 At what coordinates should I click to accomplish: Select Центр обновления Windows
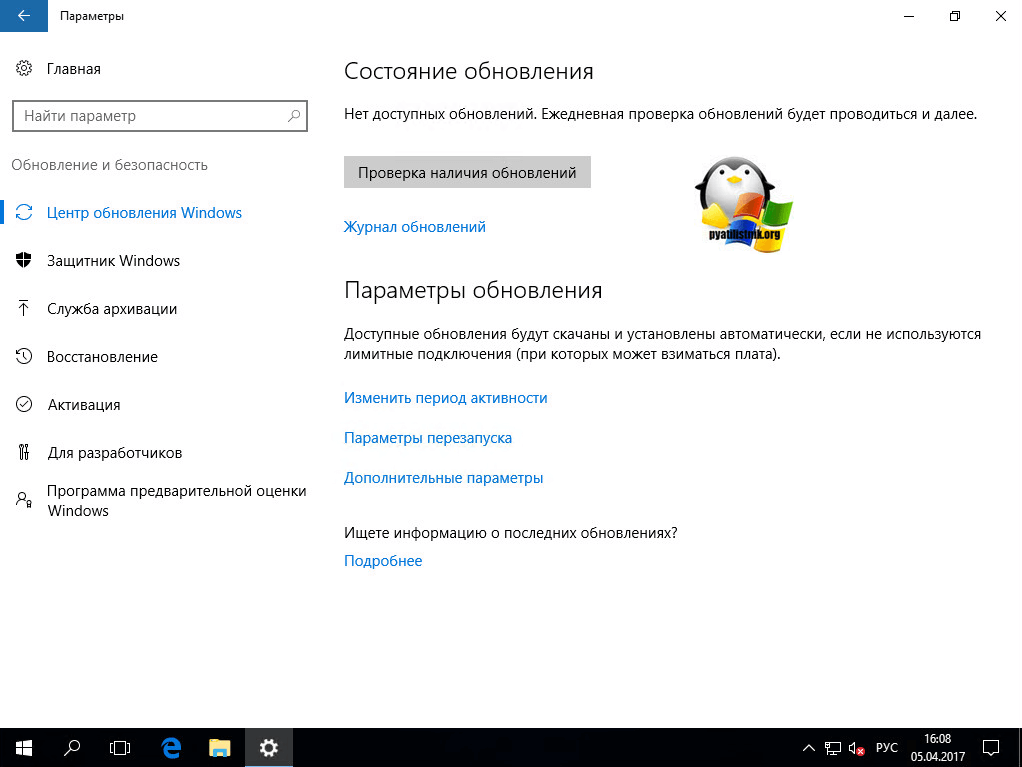144,213
